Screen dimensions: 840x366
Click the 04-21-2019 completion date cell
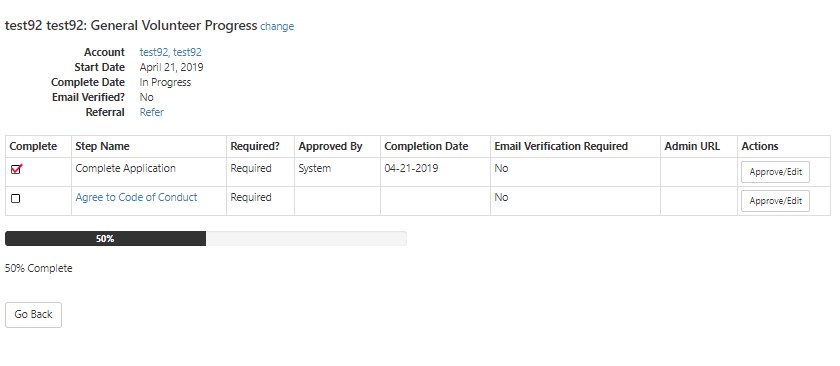[411, 168]
